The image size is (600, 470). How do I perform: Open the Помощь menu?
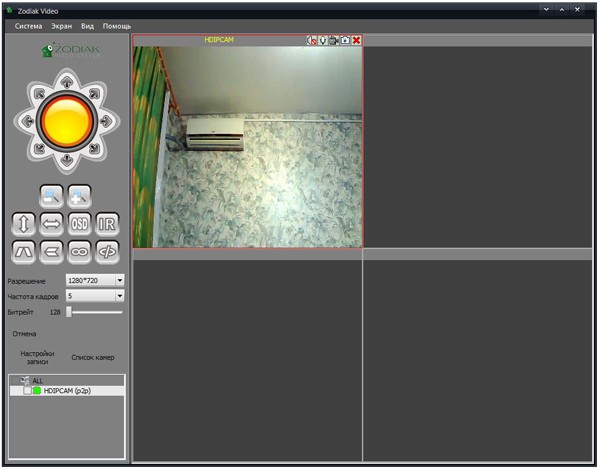pyautogui.click(x=116, y=25)
